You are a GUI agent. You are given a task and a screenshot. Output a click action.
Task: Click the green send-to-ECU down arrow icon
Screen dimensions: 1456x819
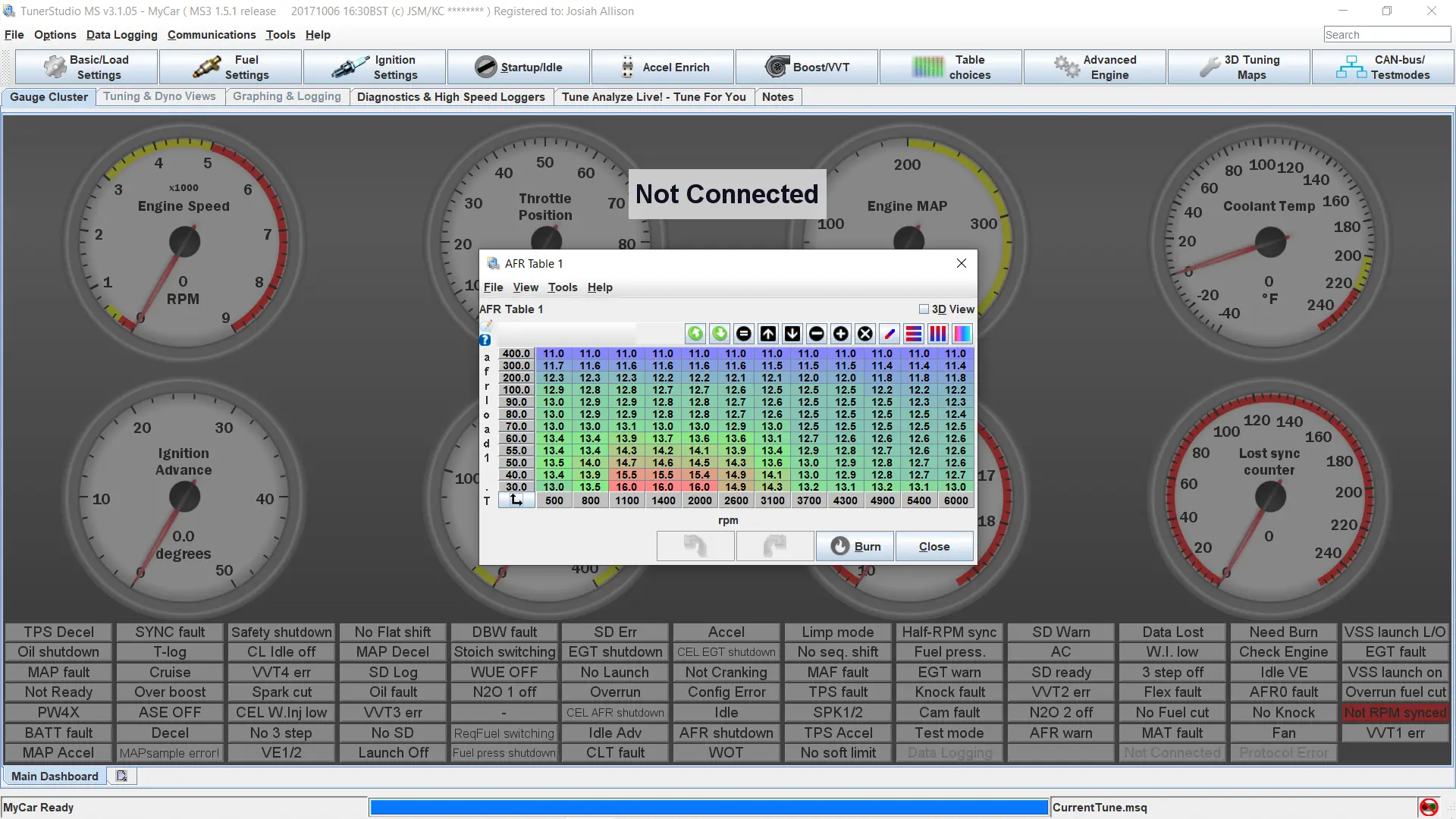tap(720, 334)
